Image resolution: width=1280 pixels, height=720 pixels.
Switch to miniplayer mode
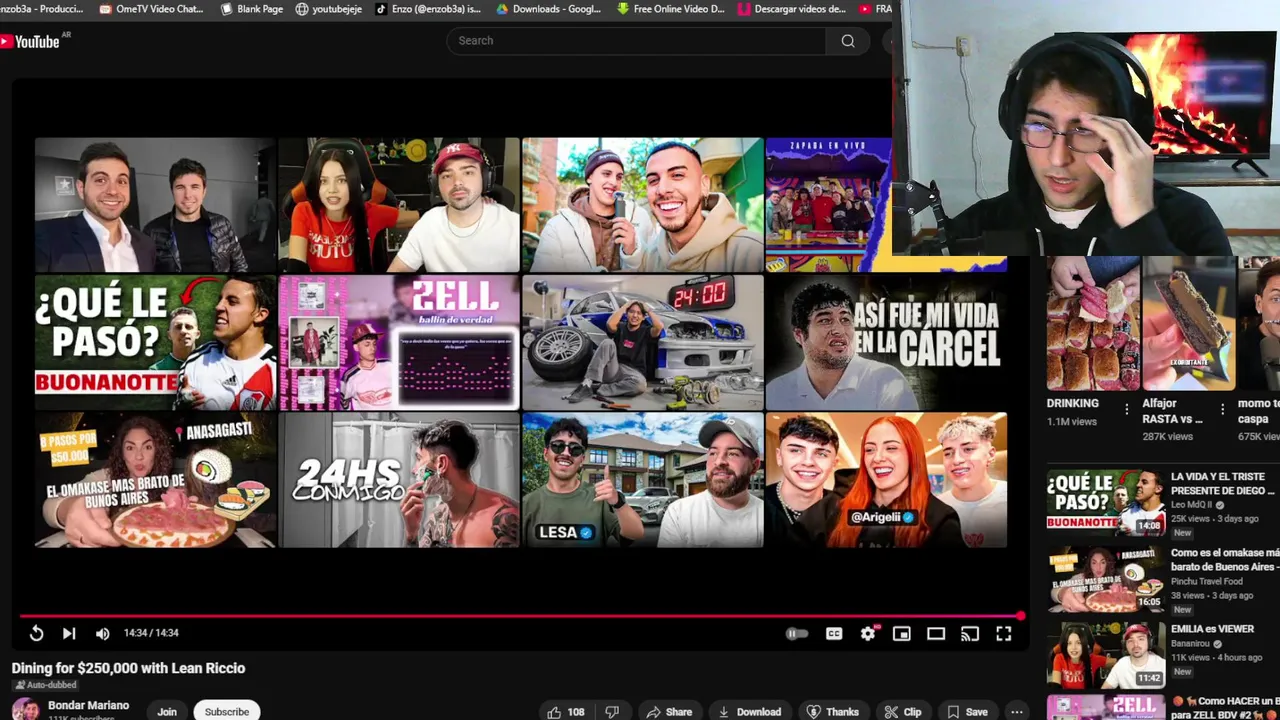[902, 633]
